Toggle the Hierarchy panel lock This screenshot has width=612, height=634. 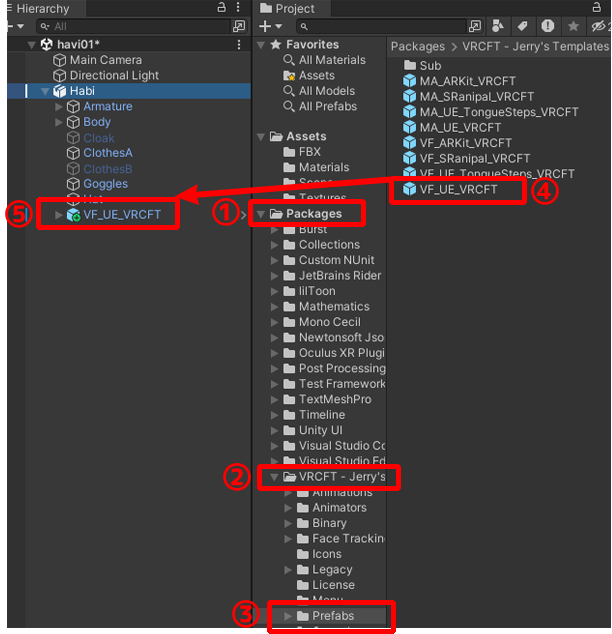click(222, 8)
